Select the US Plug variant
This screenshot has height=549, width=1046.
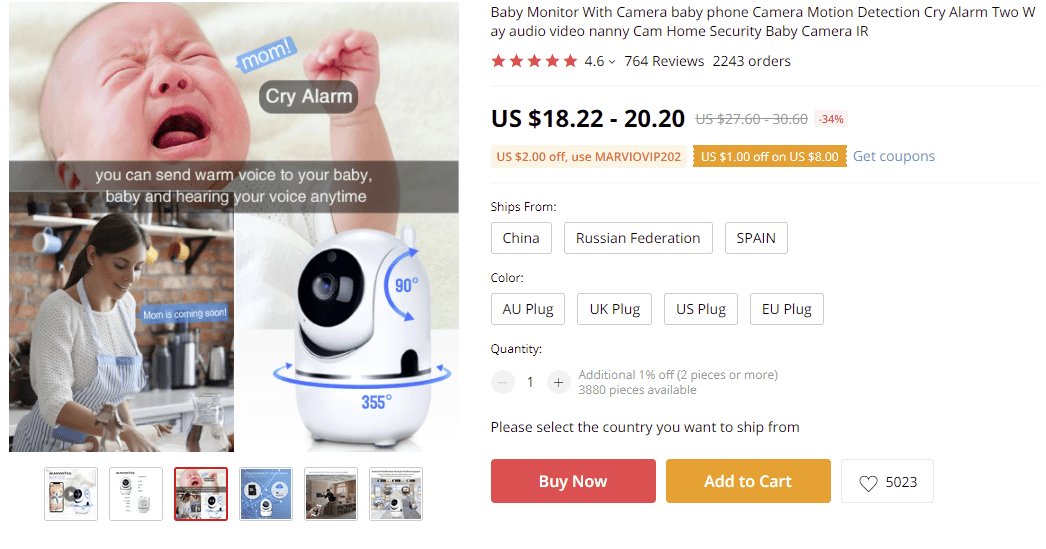click(x=701, y=309)
